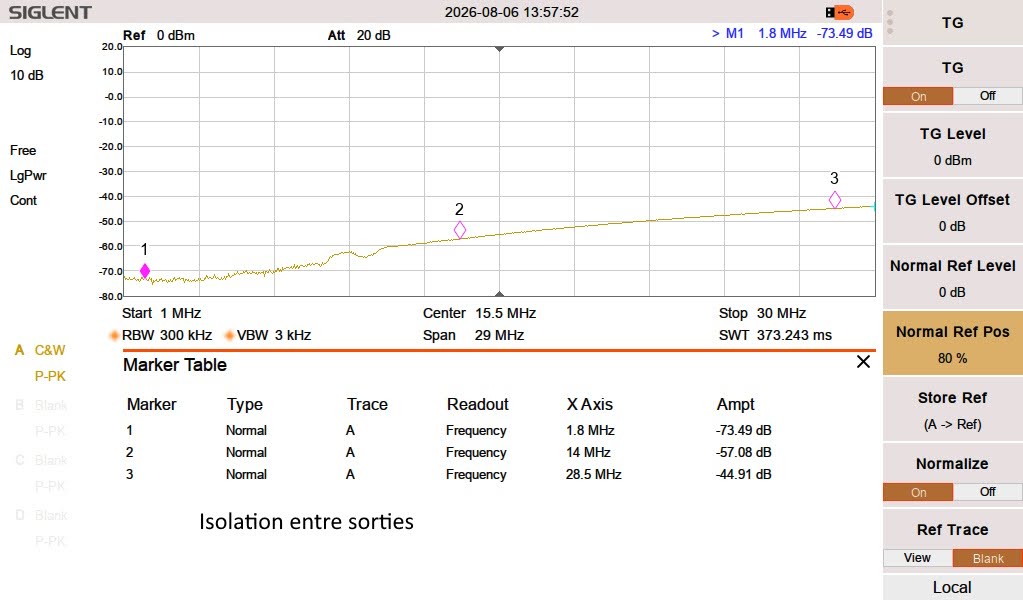Viewport: 1023px width, 600px height.
Task: Click the RBW 300 kHz value
Action: pos(167,335)
